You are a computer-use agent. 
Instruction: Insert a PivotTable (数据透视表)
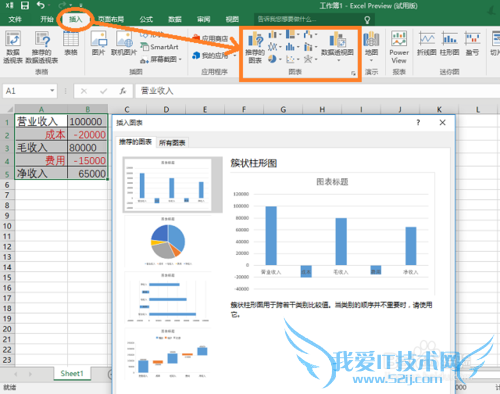coord(13,47)
